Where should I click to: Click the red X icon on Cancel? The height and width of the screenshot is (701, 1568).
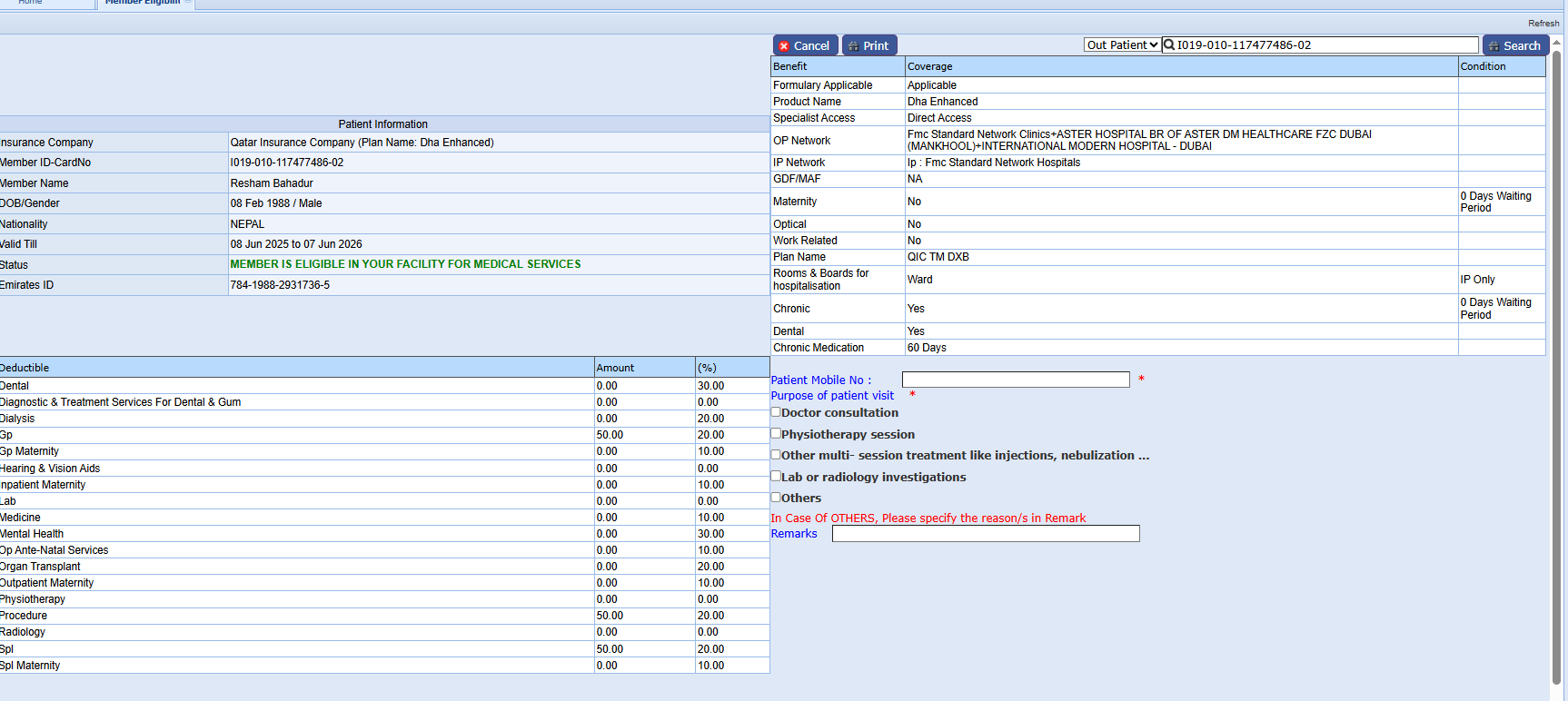coord(784,46)
